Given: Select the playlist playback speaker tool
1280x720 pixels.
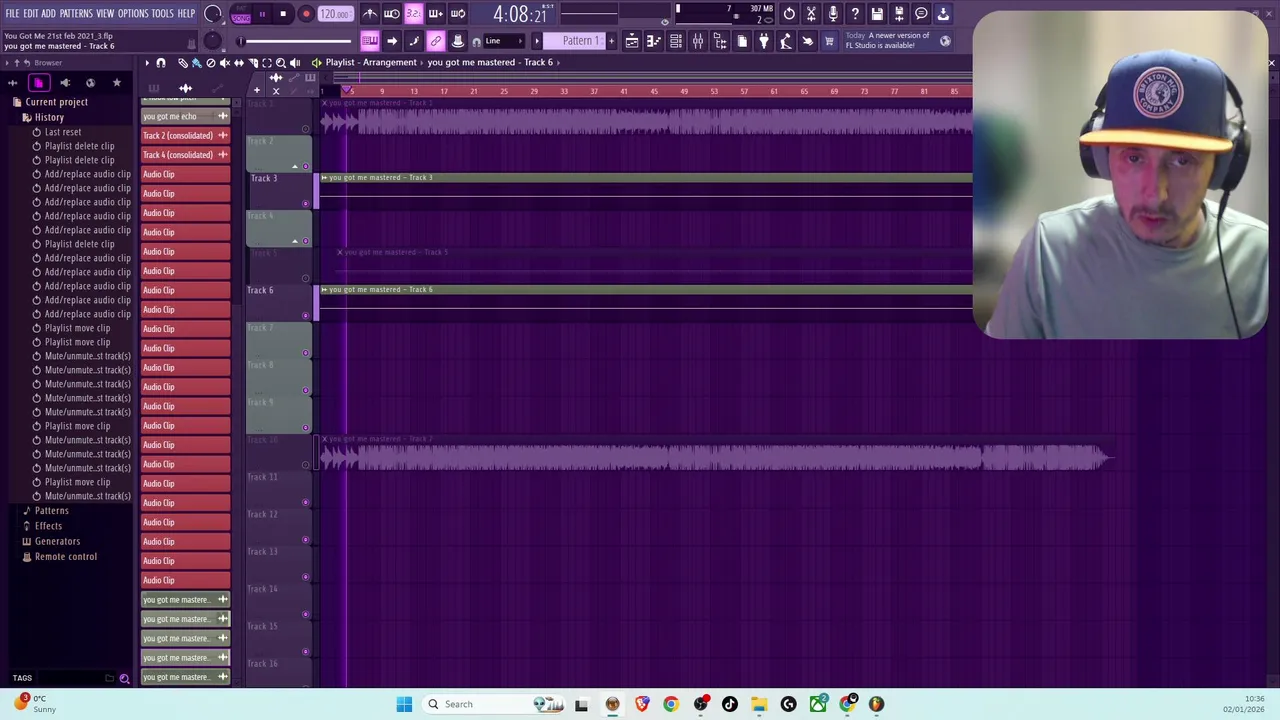Looking at the screenshot, I should [294, 63].
